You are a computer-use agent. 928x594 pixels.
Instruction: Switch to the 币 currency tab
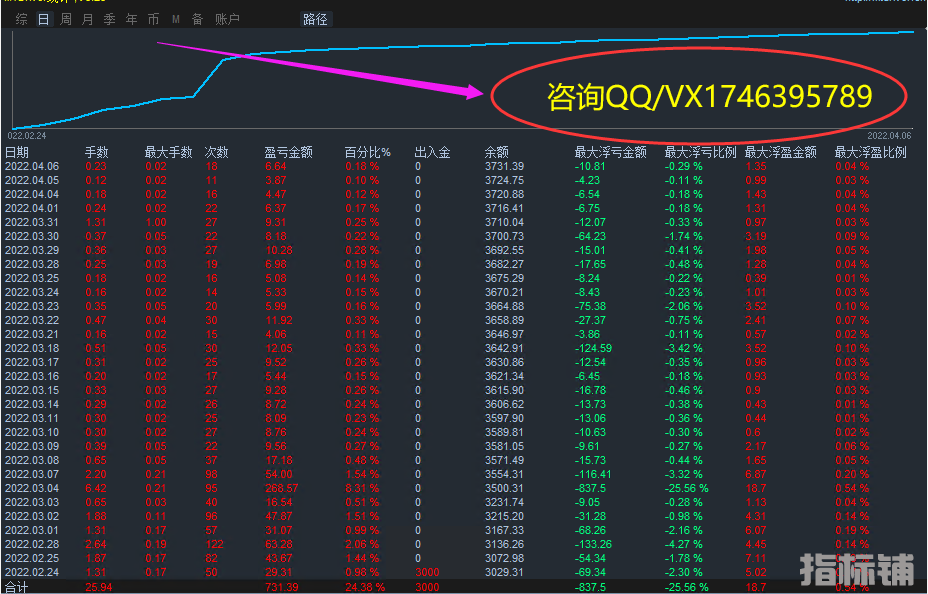click(153, 19)
